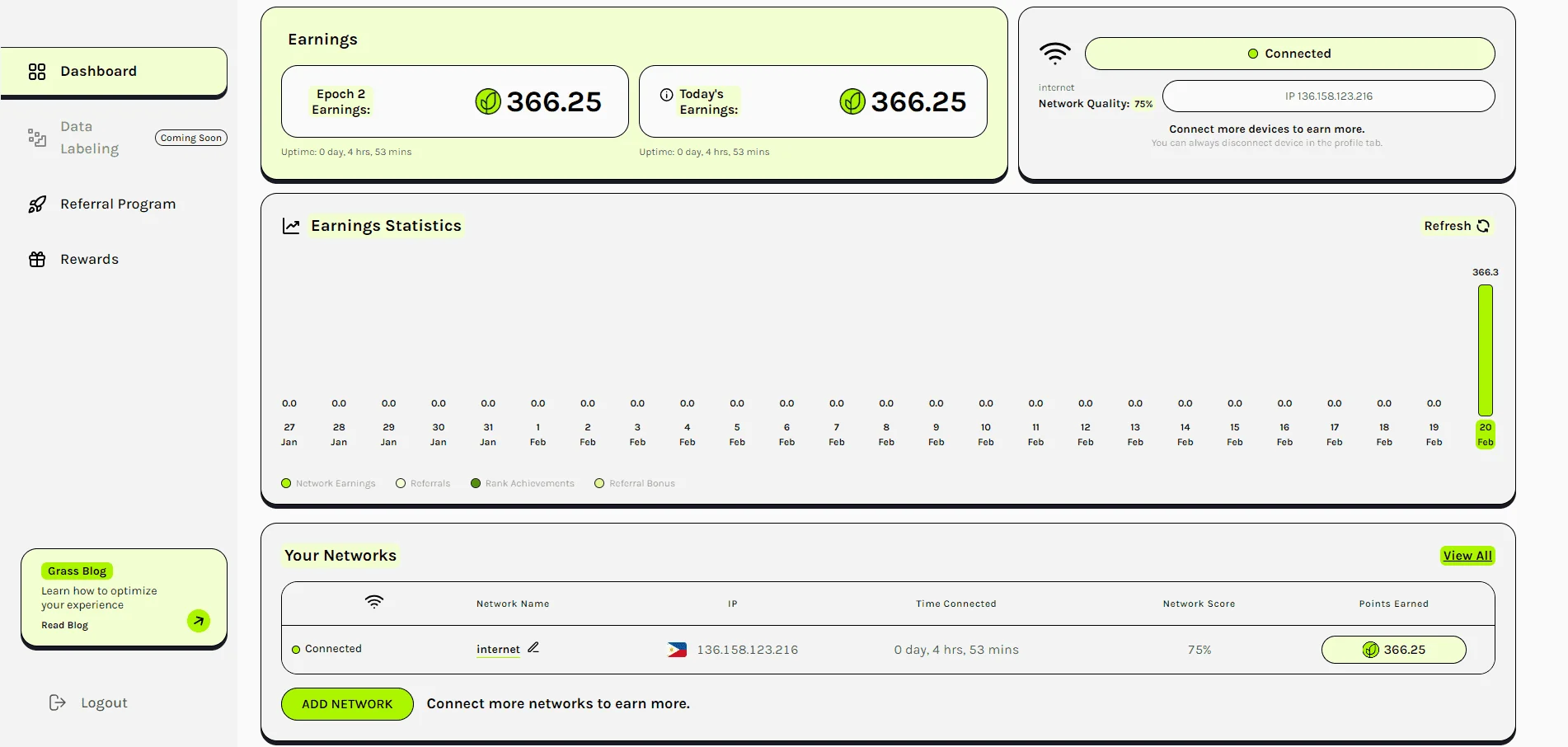
Task: Click the Network Score column header
Action: point(1199,604)
